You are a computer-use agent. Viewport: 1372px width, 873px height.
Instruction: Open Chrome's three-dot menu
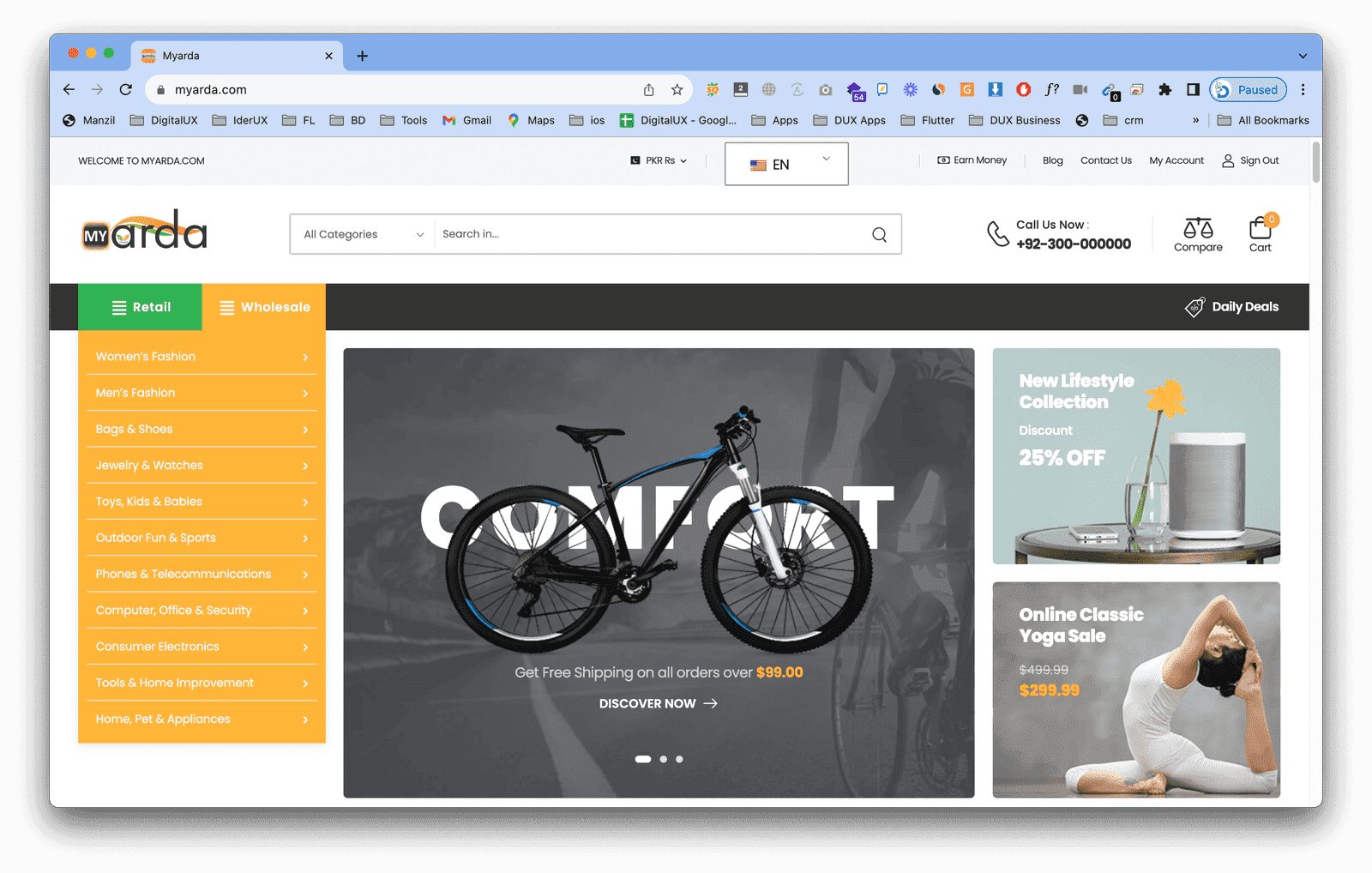(x=1303, y=89)
